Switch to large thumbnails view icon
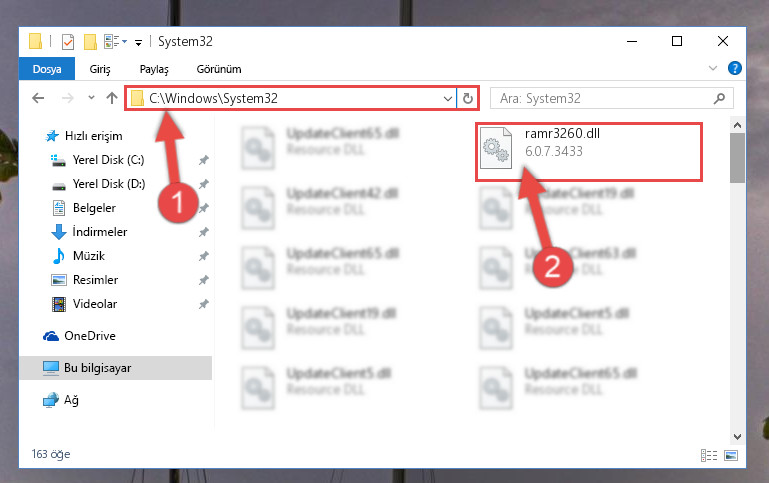The height and width of the screenshot is (483, 769). 731,456
